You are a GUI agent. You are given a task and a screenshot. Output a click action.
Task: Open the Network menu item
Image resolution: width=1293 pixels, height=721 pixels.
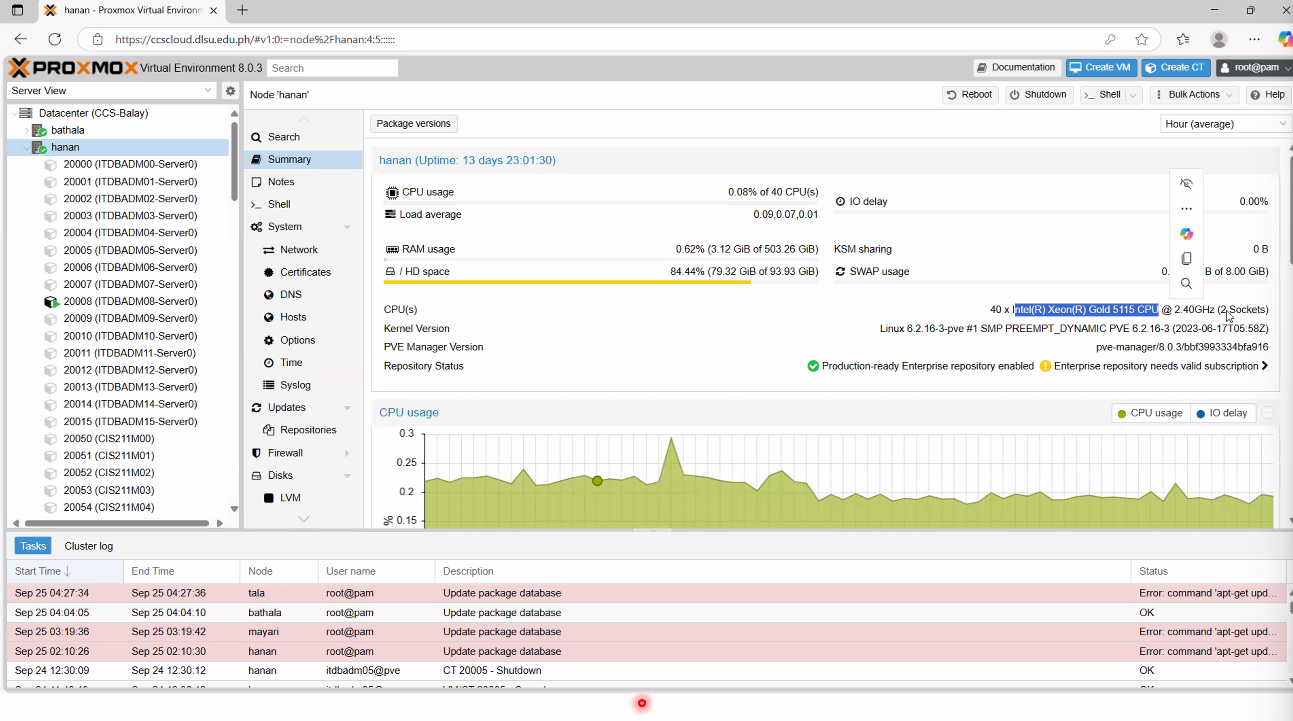(298, 250)
